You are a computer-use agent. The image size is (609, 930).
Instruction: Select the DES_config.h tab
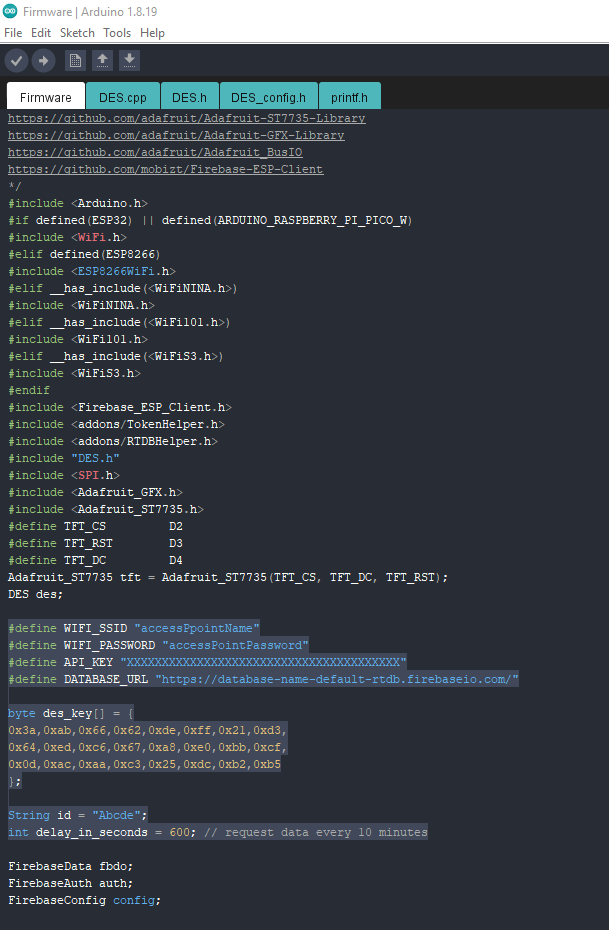[x=269, y=98]
